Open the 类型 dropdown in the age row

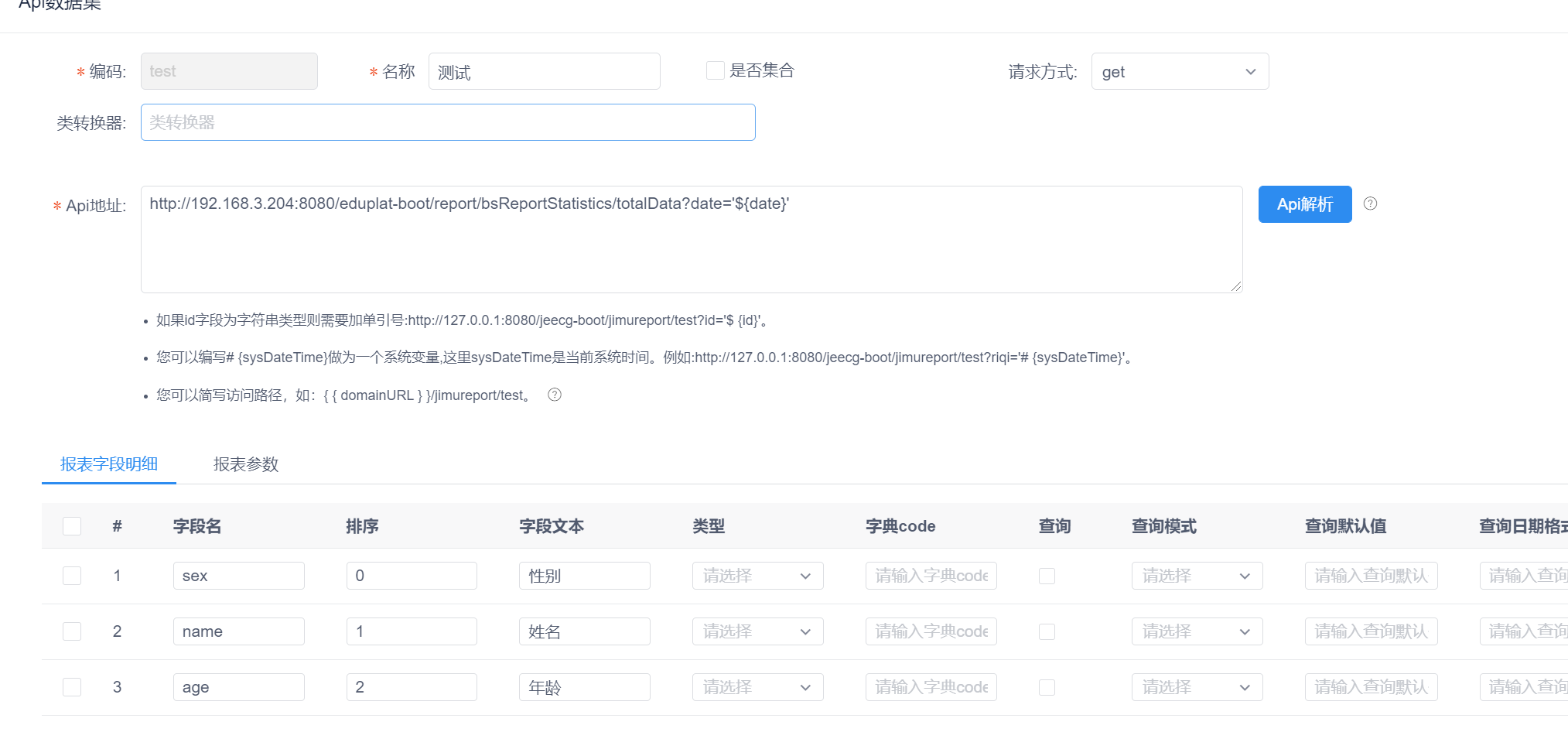tap(757, 686)
